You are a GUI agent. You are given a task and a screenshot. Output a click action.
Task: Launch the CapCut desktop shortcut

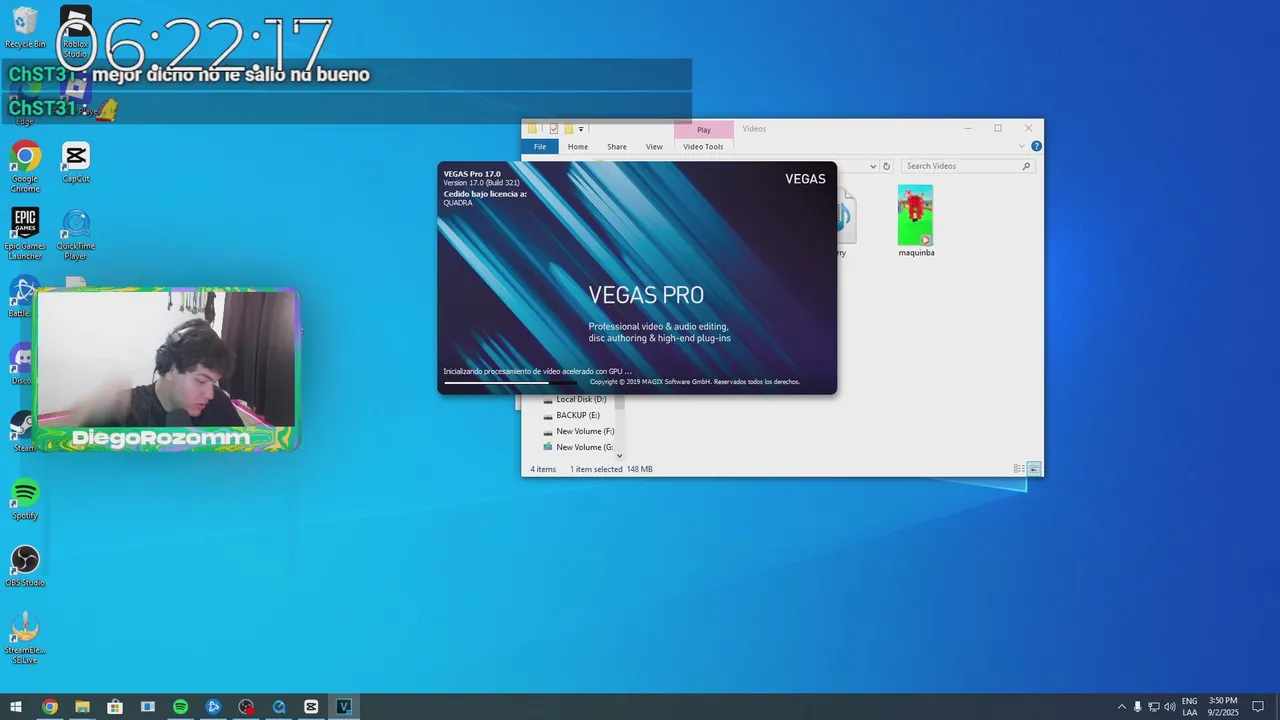pos(76,162)
